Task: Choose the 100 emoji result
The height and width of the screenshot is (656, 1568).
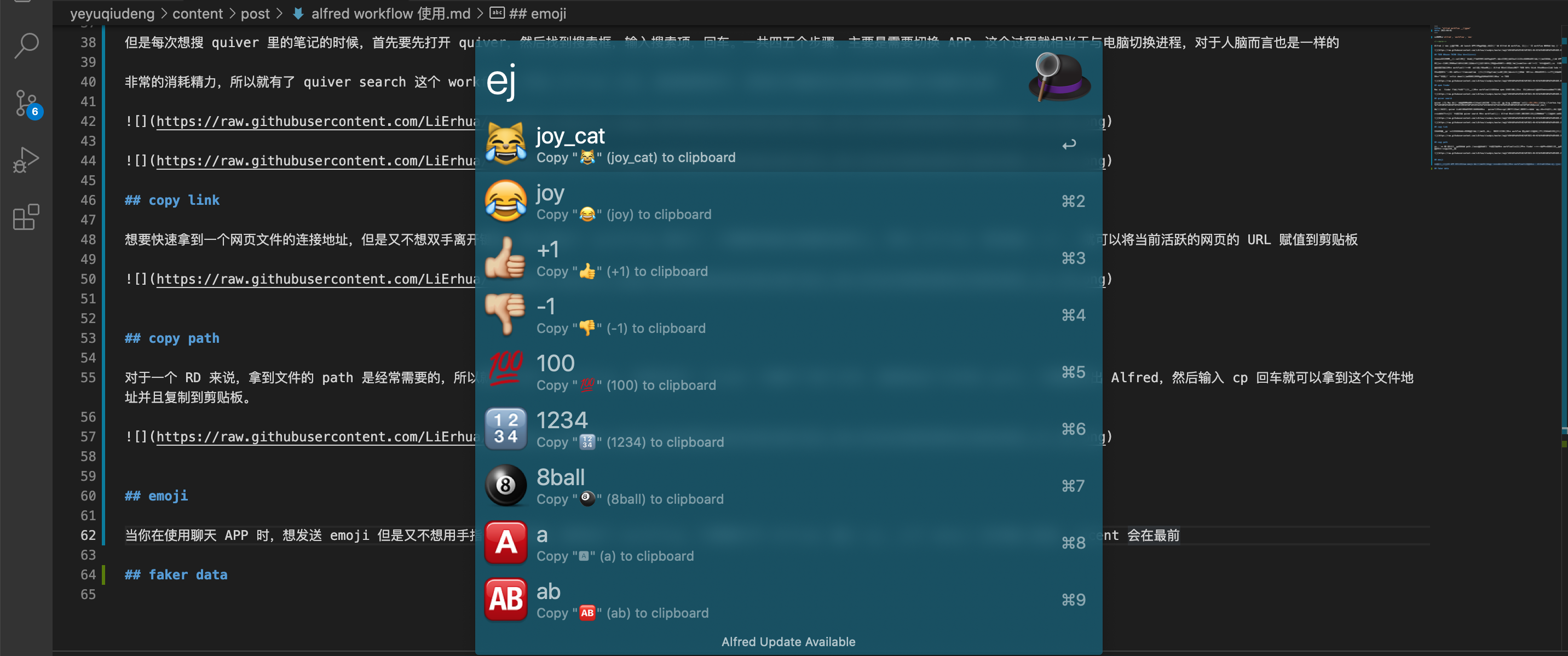Action: (788, 372)
